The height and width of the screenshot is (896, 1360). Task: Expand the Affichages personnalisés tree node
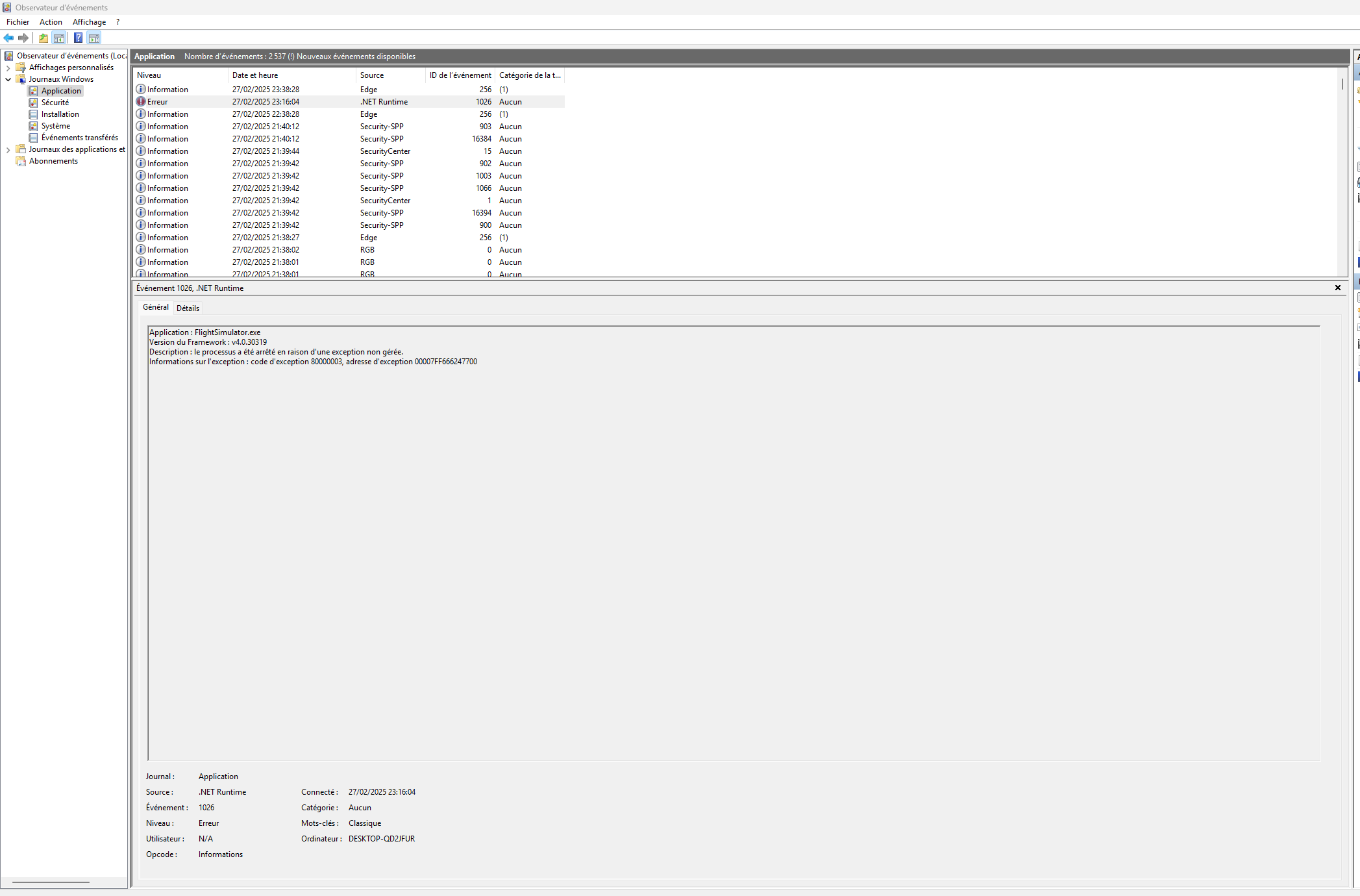coord(8,68)
